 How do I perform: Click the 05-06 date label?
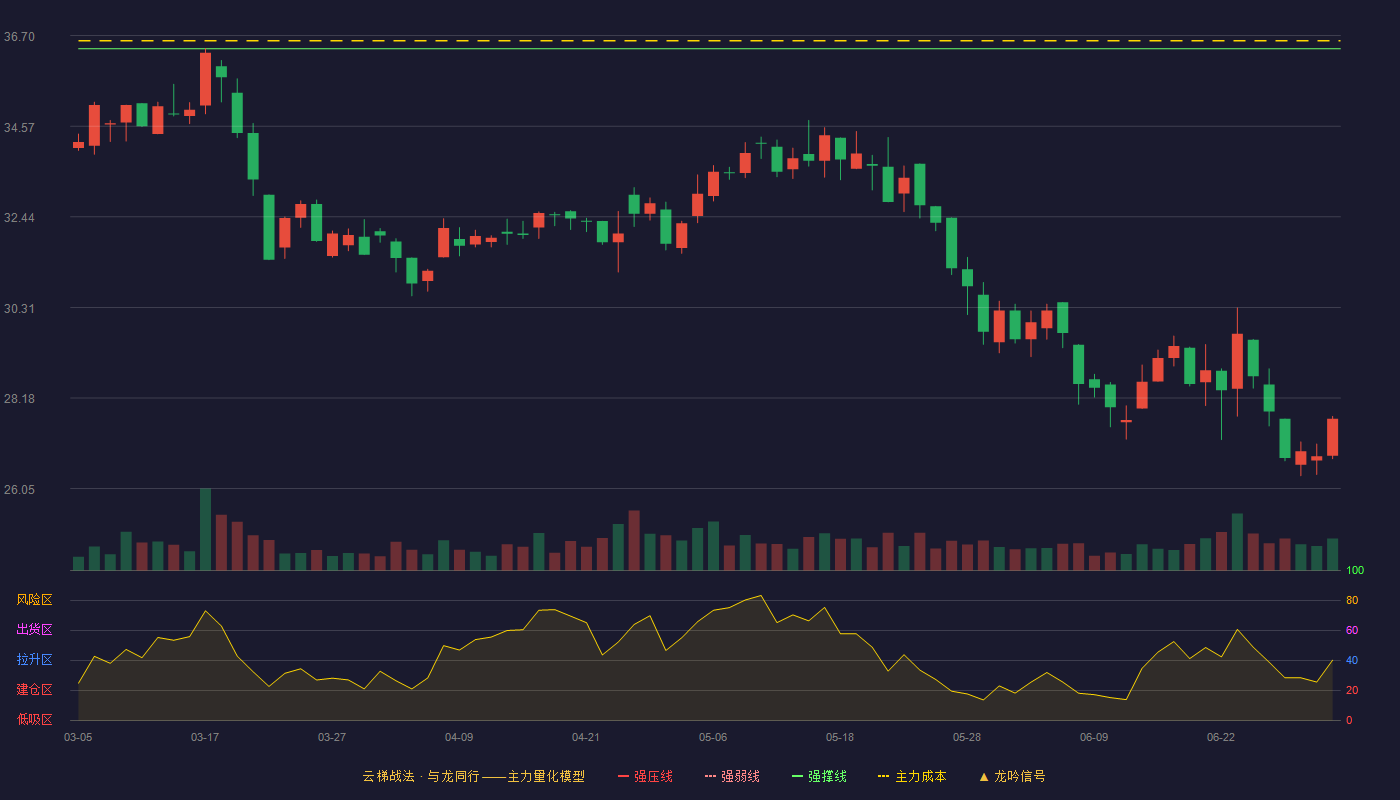click(x=713, y=737)
